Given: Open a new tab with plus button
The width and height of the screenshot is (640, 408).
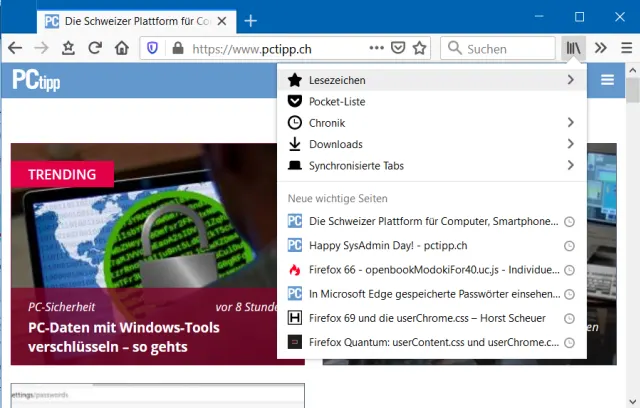Looking at the screenshot, I should [251, 20].
